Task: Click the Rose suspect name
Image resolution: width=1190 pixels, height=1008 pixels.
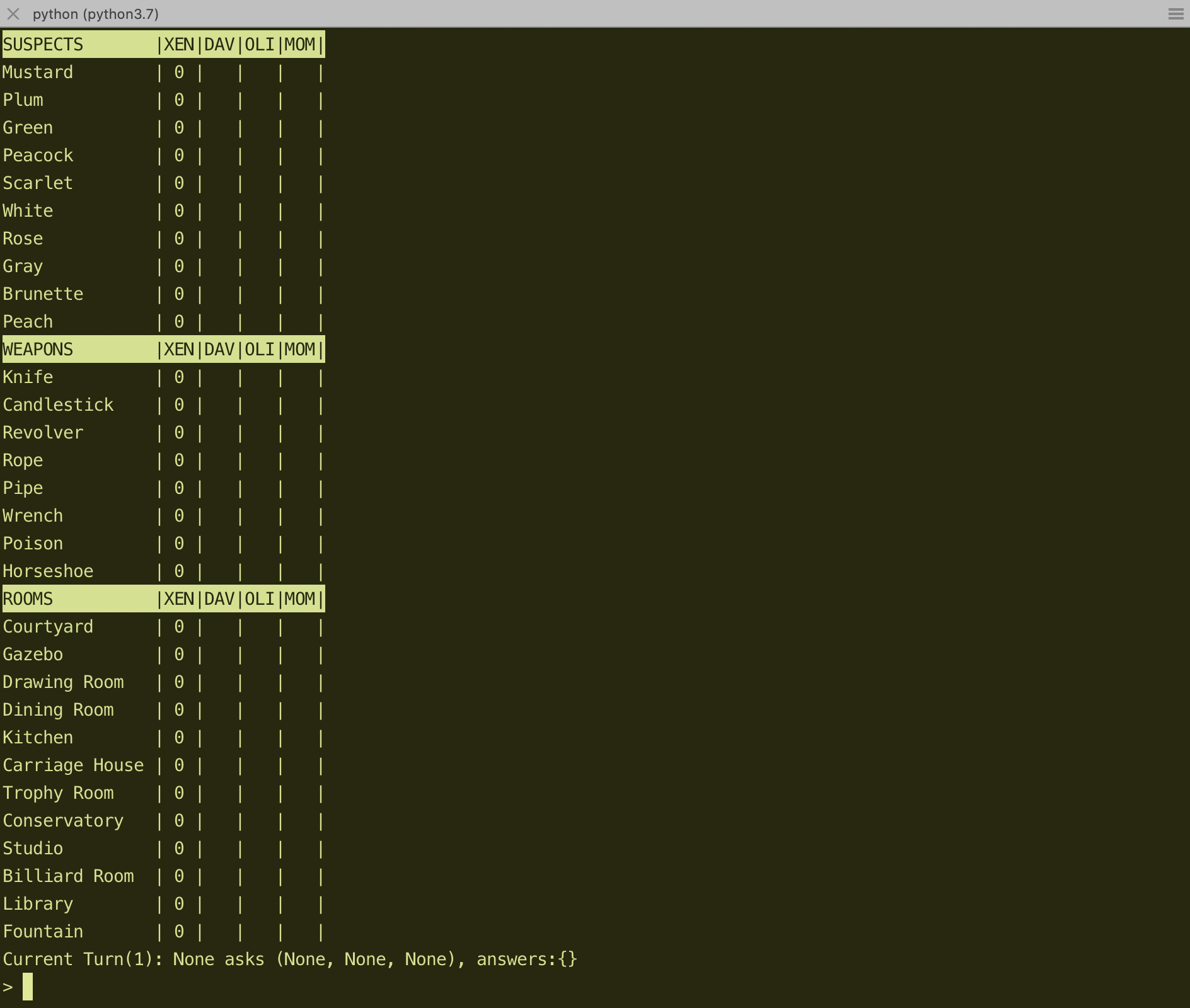Action: pyautogui.click(x=23, y=239)
